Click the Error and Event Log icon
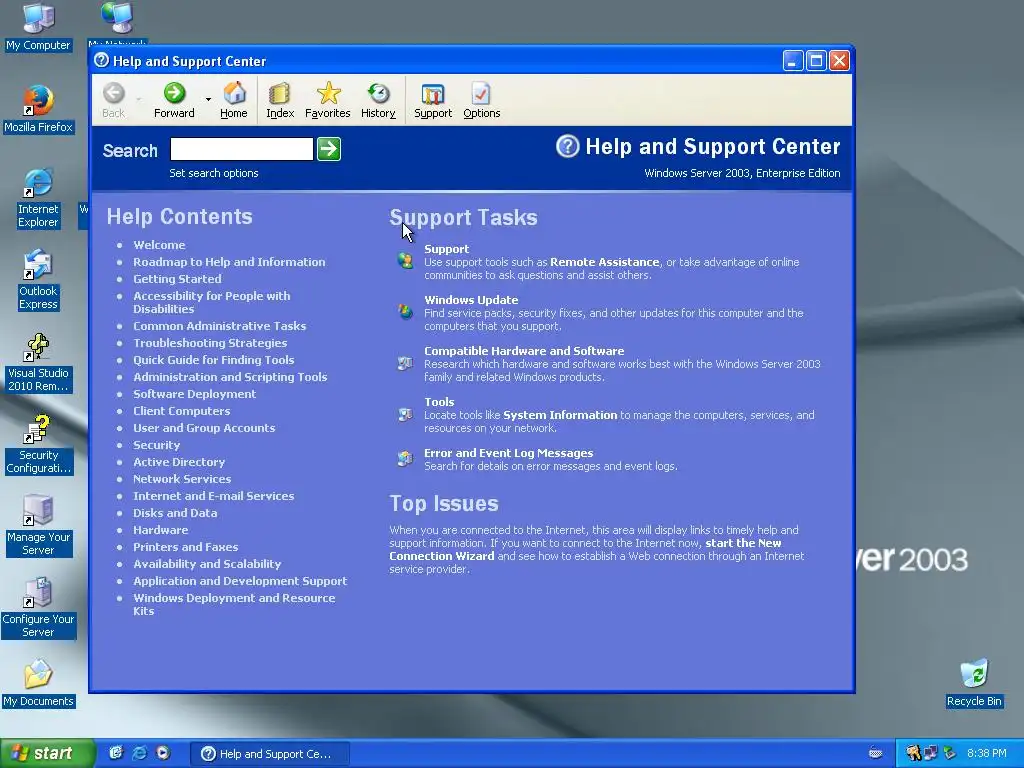Screen dimensions: 1024x768 [406, 458]
